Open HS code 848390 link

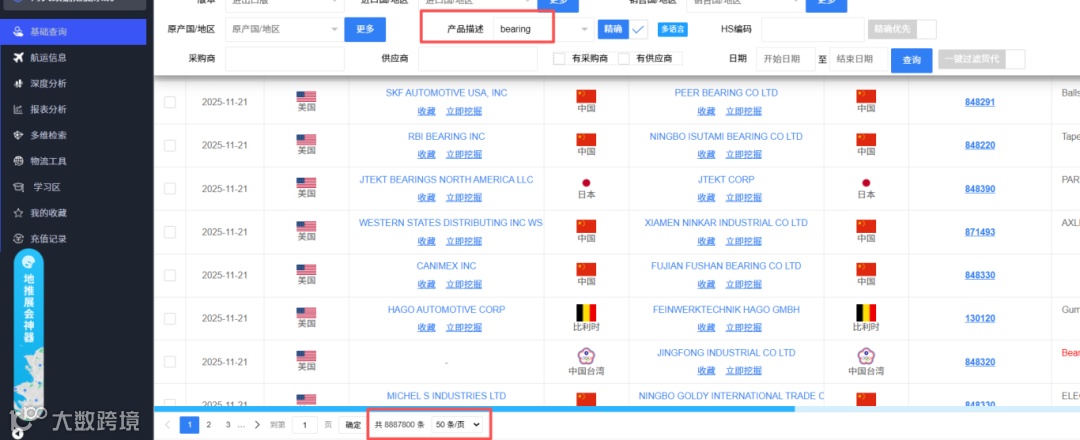click(979, 189)
